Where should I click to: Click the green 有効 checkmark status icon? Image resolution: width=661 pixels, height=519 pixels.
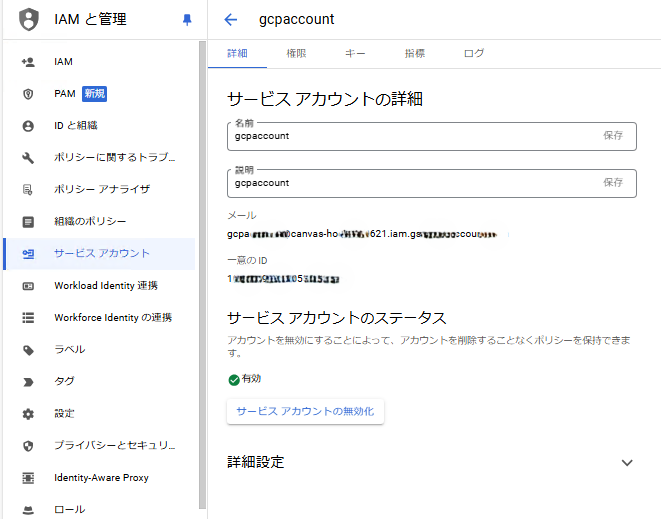pos(234,380)
